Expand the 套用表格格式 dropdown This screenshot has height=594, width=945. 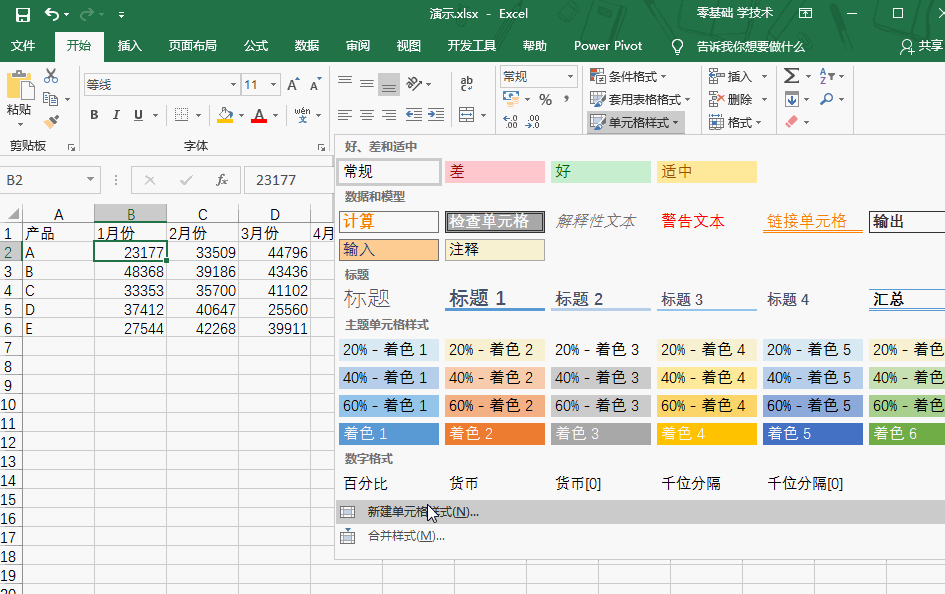687,99
